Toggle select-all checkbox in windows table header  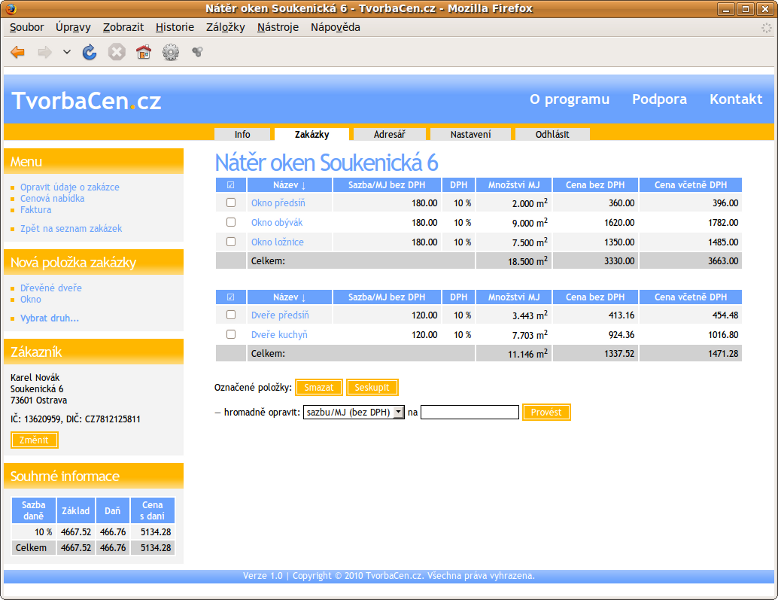pos(230,185)
